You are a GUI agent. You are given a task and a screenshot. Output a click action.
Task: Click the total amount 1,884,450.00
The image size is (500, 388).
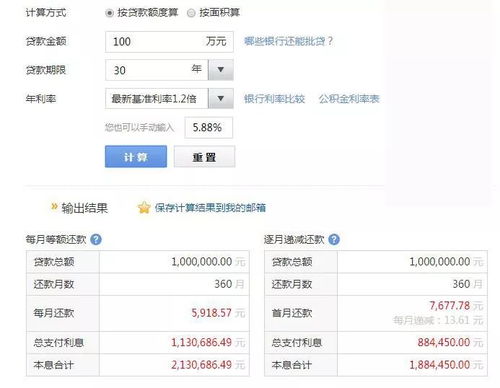point(440,365)
